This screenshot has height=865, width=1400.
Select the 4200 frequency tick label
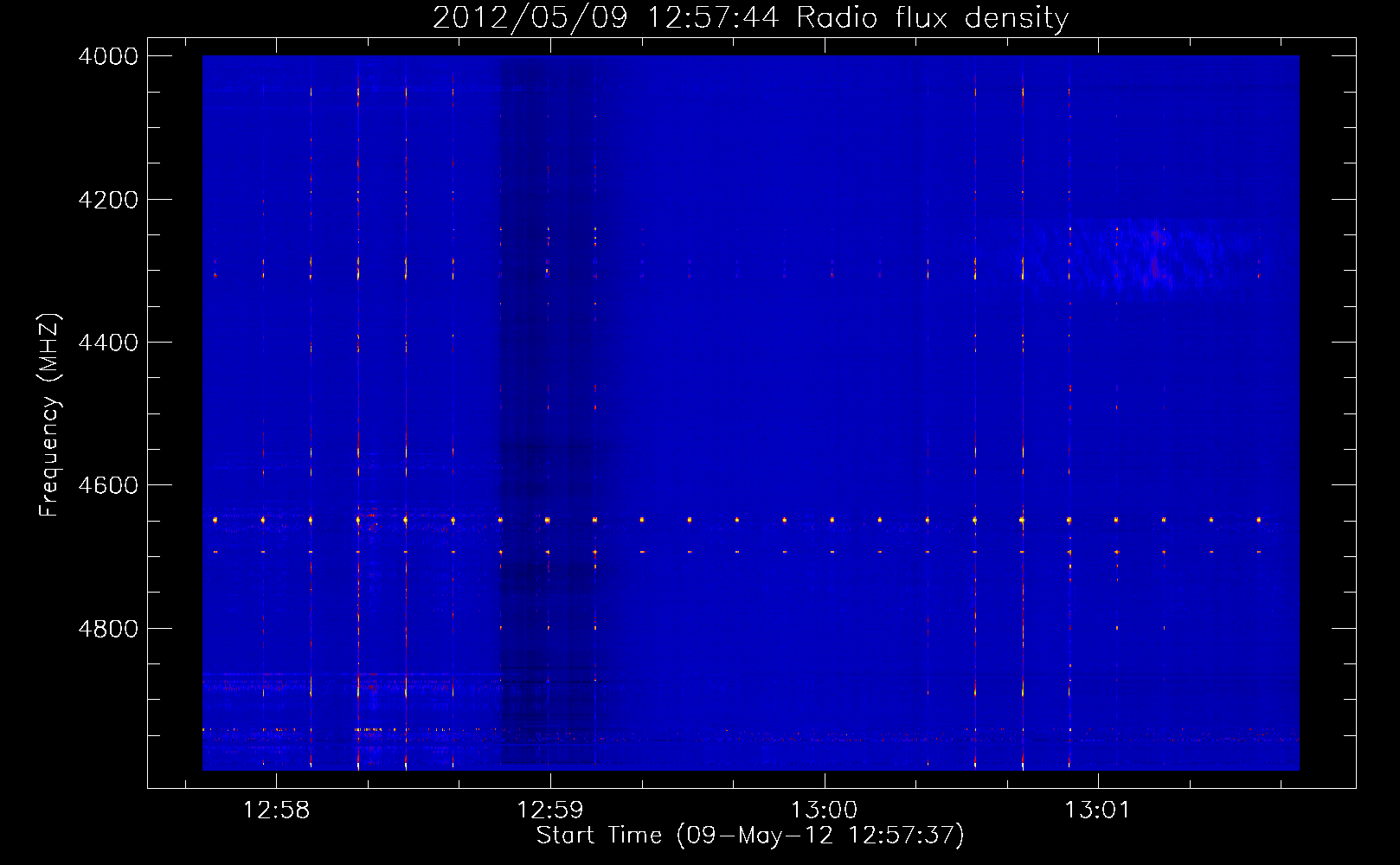tap(108, 200)
